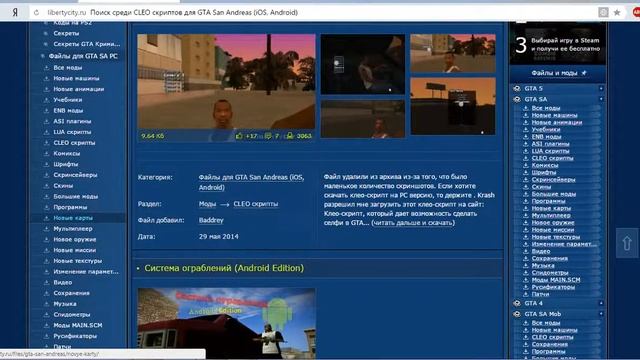This screenshot has height=360, width=640.
Task: Open Русификаторы in left sidebar
Action: (75, 336)
